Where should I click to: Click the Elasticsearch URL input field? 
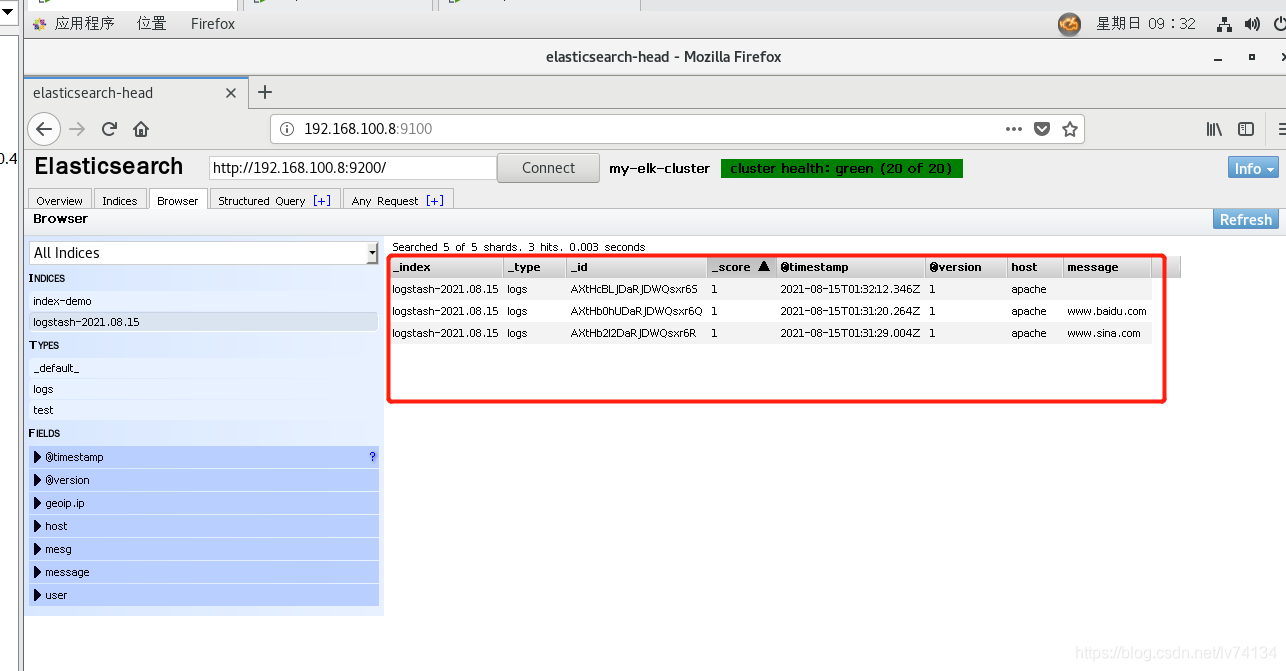click(x=353, y=168)
